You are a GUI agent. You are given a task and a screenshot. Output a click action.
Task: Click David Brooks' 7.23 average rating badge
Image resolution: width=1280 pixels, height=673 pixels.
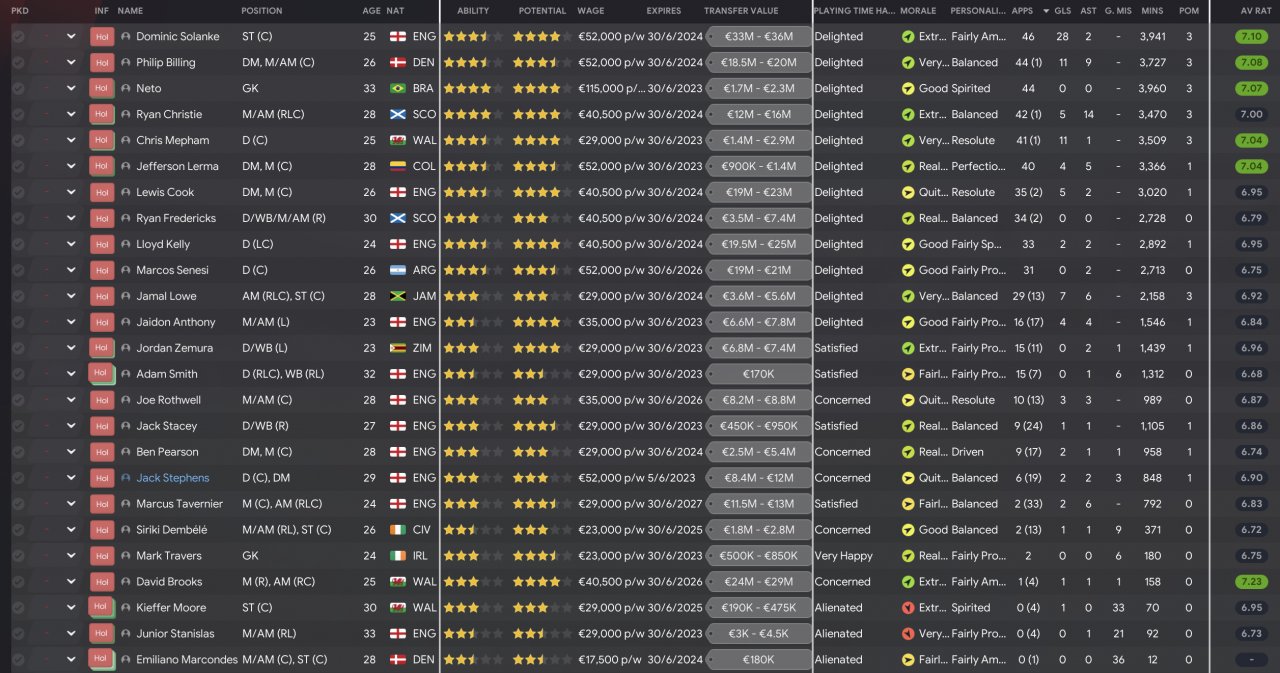point(1251,582)
